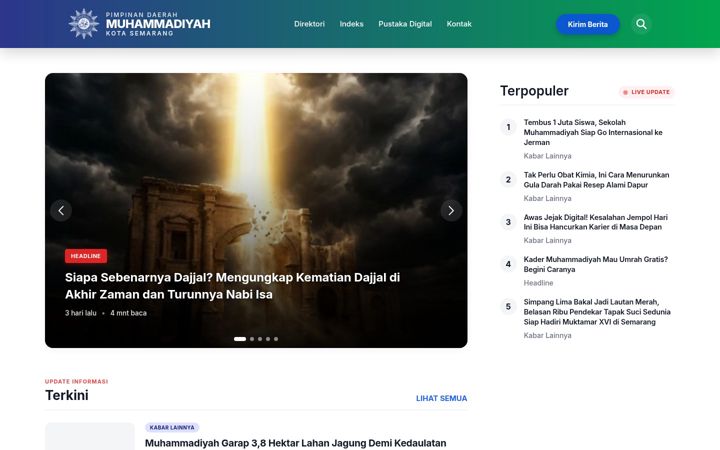The width and height of the screenshot is (720, 450).
Task: Click LIHAT SEMUA in Terkini section
Action: [x=441, y=398]
